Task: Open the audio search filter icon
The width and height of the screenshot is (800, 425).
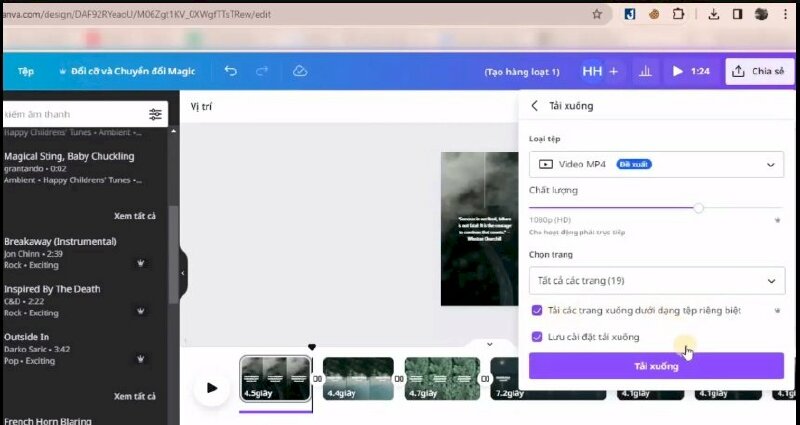Action: tap(155, 114)
